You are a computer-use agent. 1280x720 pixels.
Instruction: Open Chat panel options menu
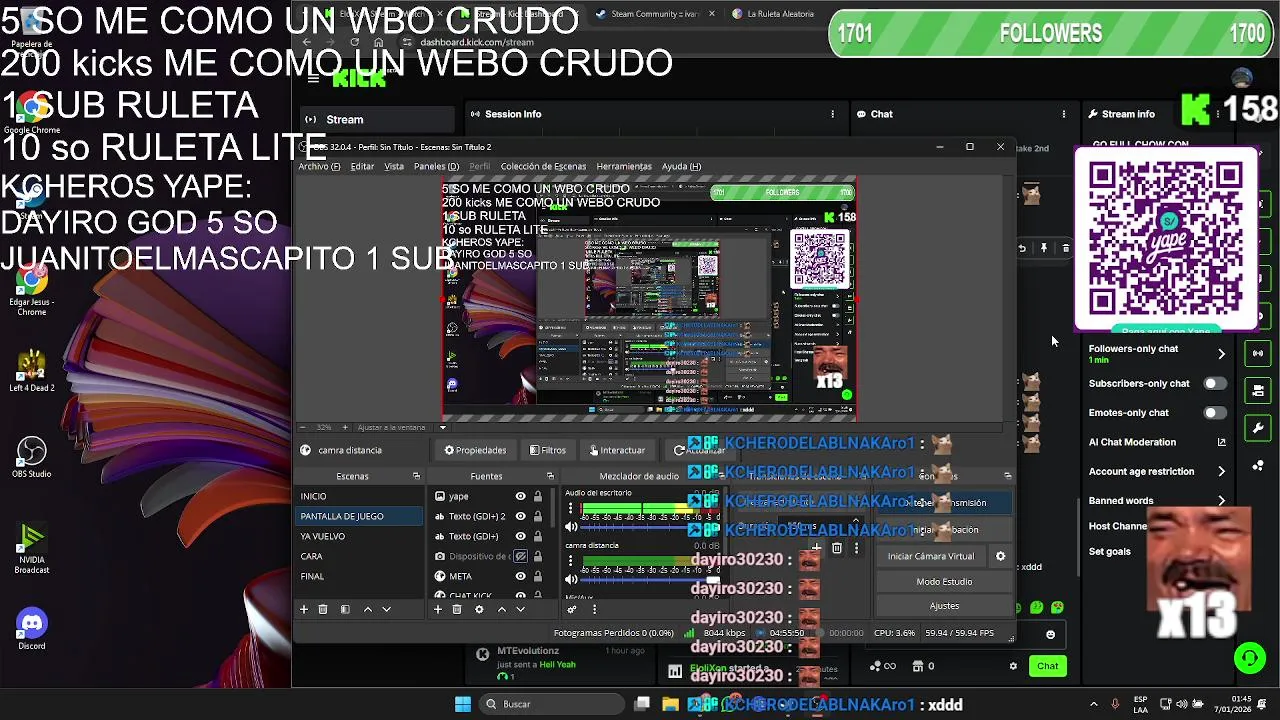[x=1063, y=114]
